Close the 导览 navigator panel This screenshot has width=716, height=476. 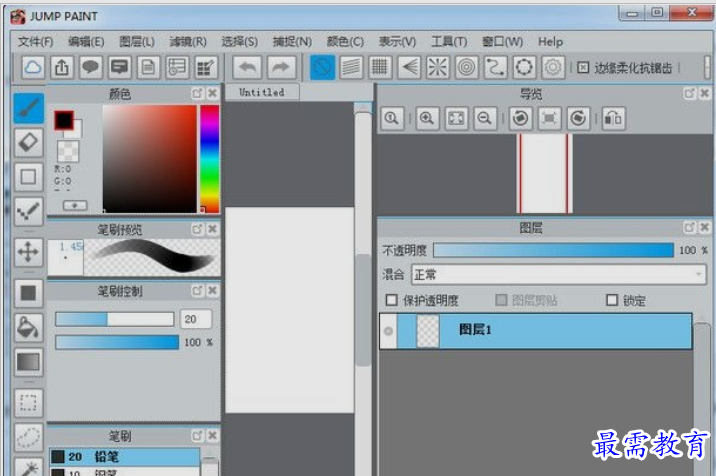coord(705,94)
